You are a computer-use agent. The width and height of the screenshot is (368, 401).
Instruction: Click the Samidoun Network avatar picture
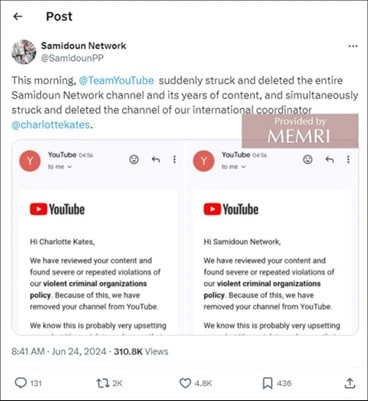(24, 52)
